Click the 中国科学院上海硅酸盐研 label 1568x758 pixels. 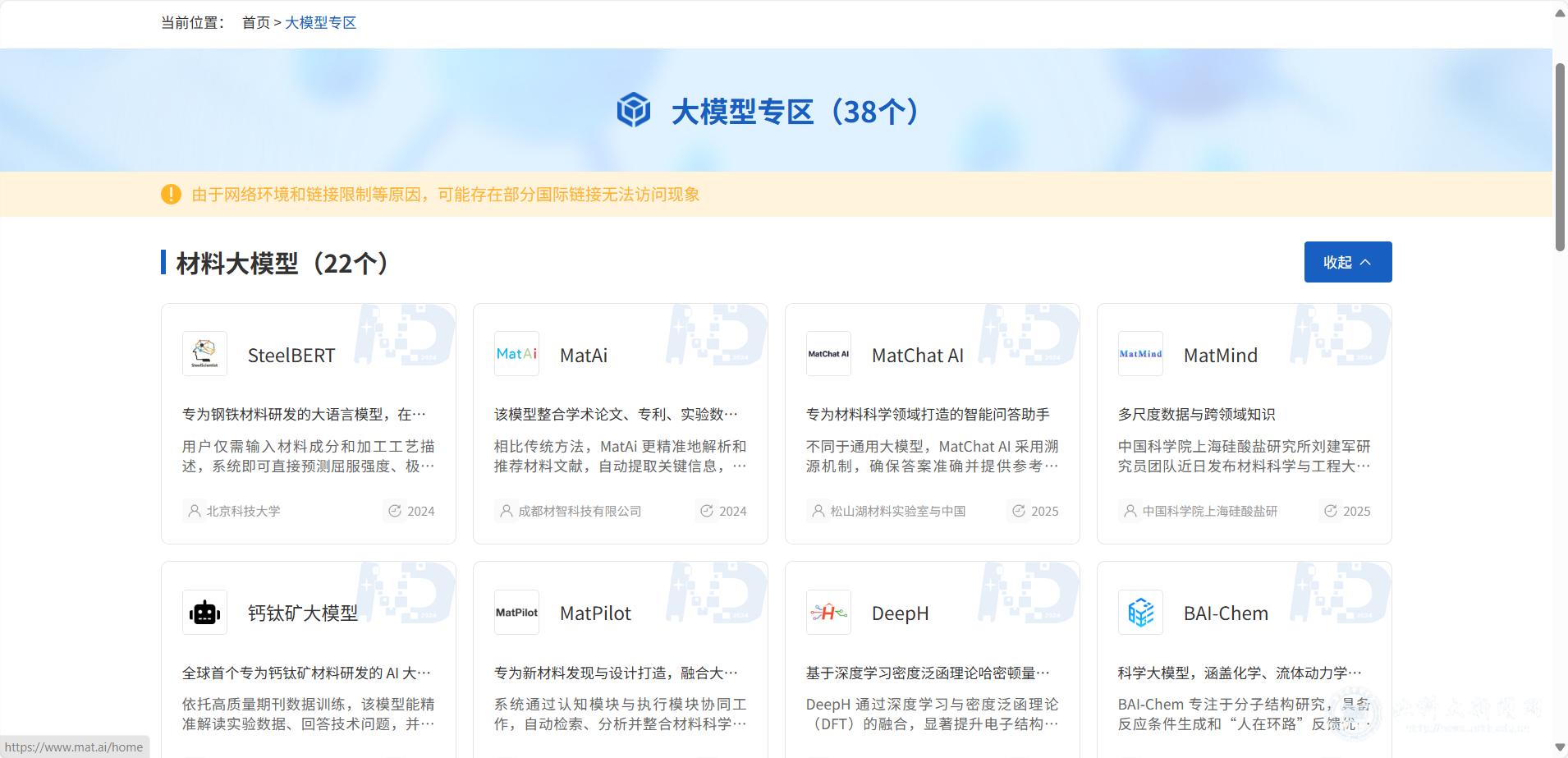point(1210,511)
